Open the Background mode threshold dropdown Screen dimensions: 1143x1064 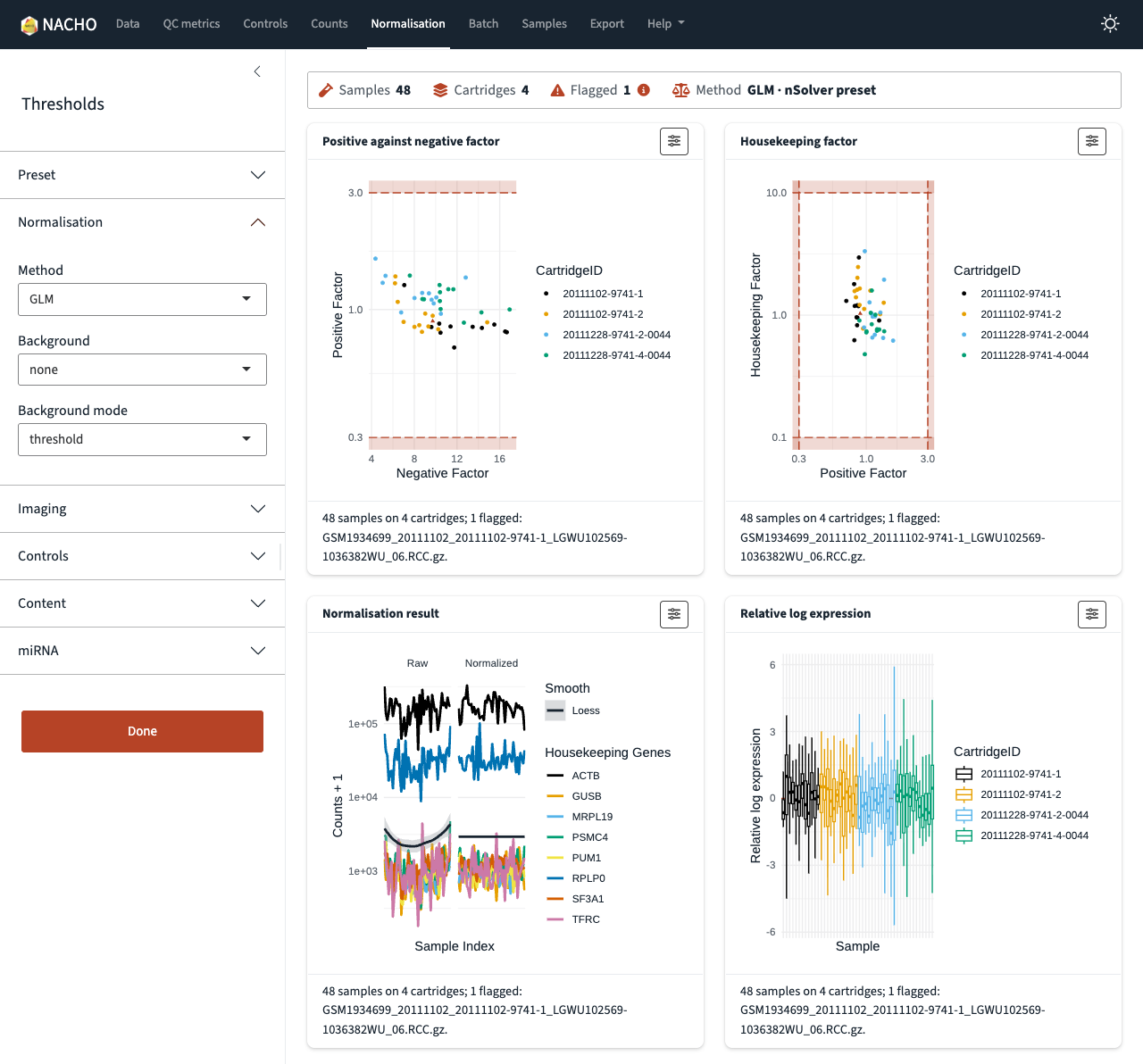coord(142,439)
